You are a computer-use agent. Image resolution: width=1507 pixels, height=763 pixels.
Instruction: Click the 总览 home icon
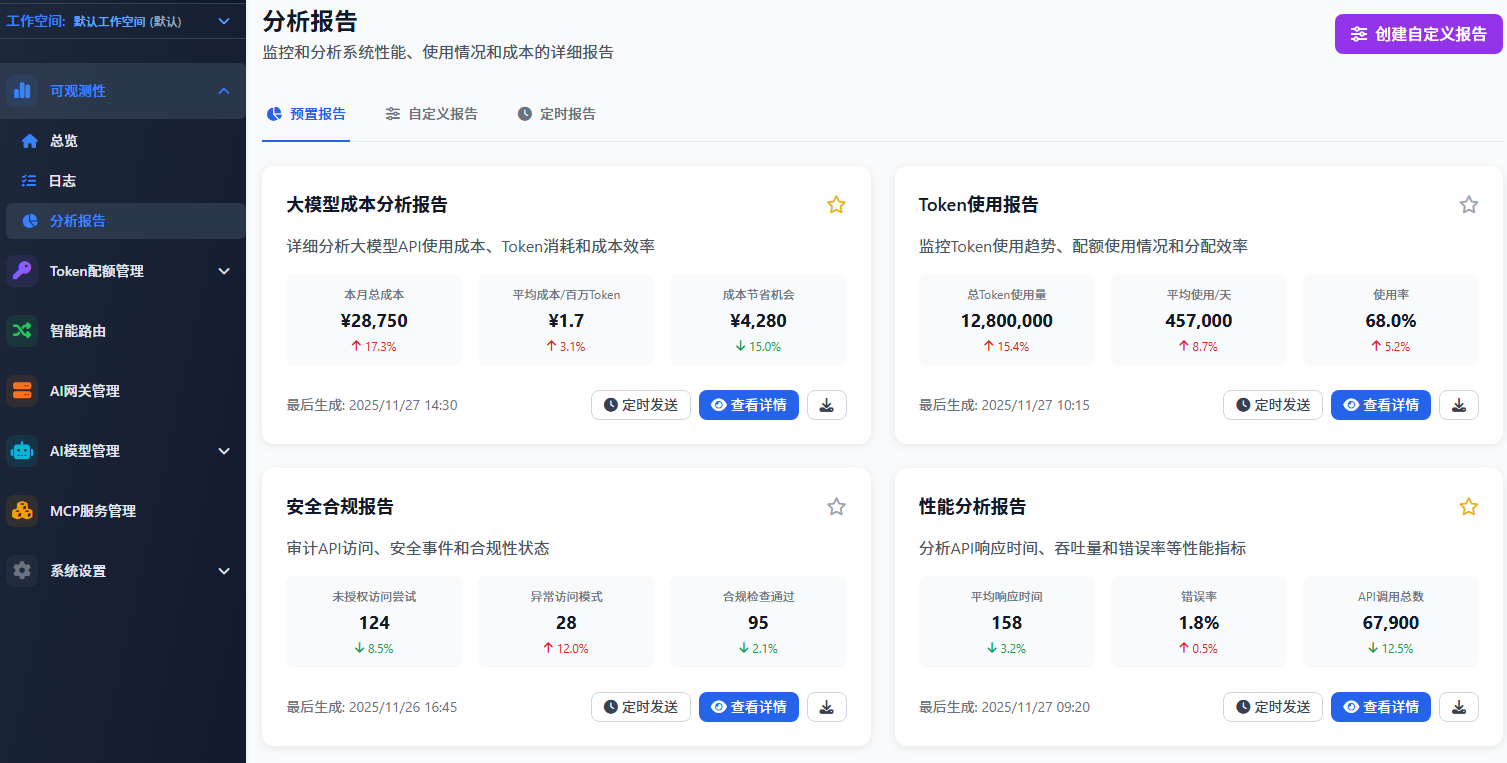(30, 141)
